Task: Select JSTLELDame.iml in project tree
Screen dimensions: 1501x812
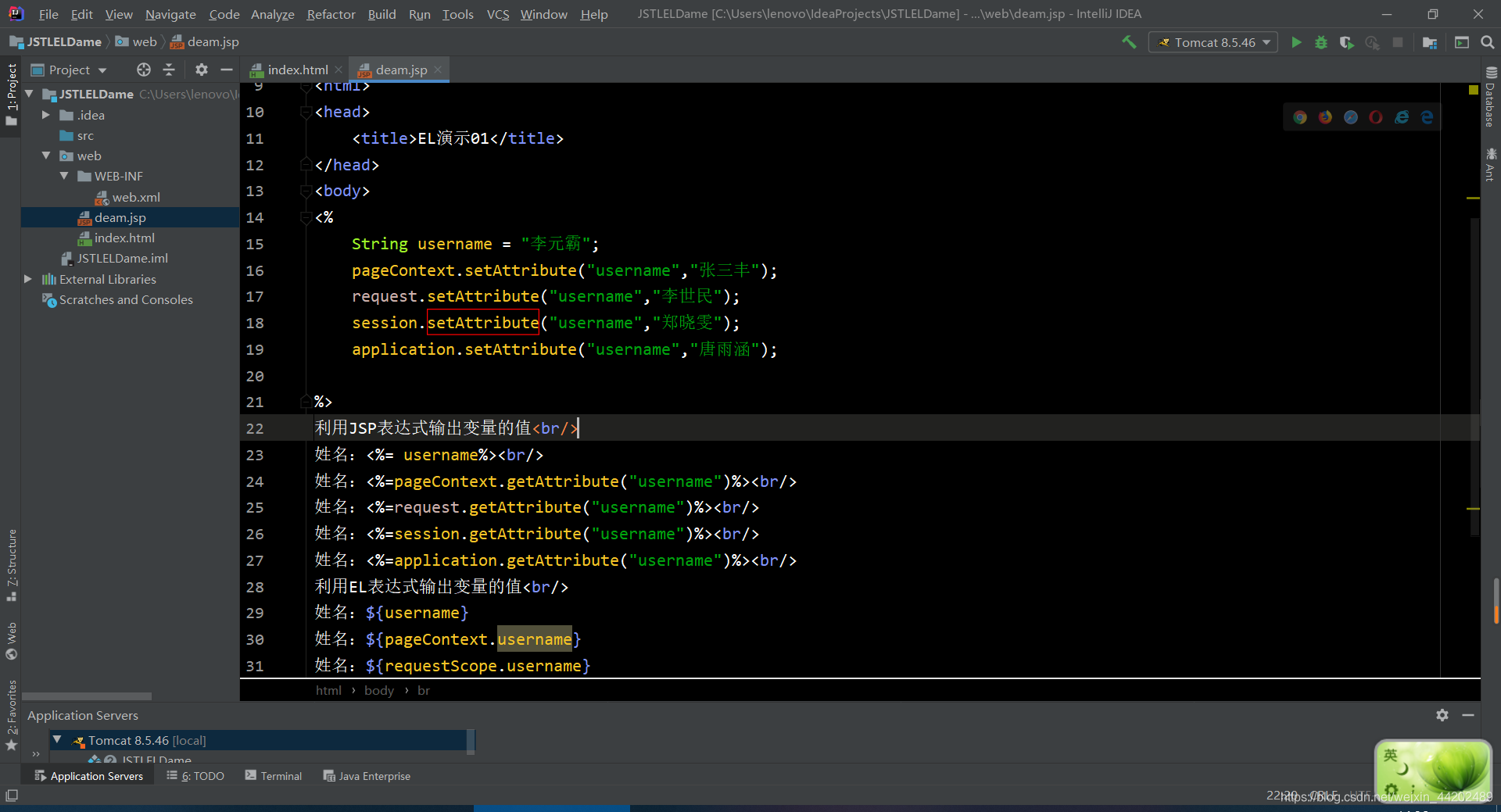Action: [x=122, y=258]
